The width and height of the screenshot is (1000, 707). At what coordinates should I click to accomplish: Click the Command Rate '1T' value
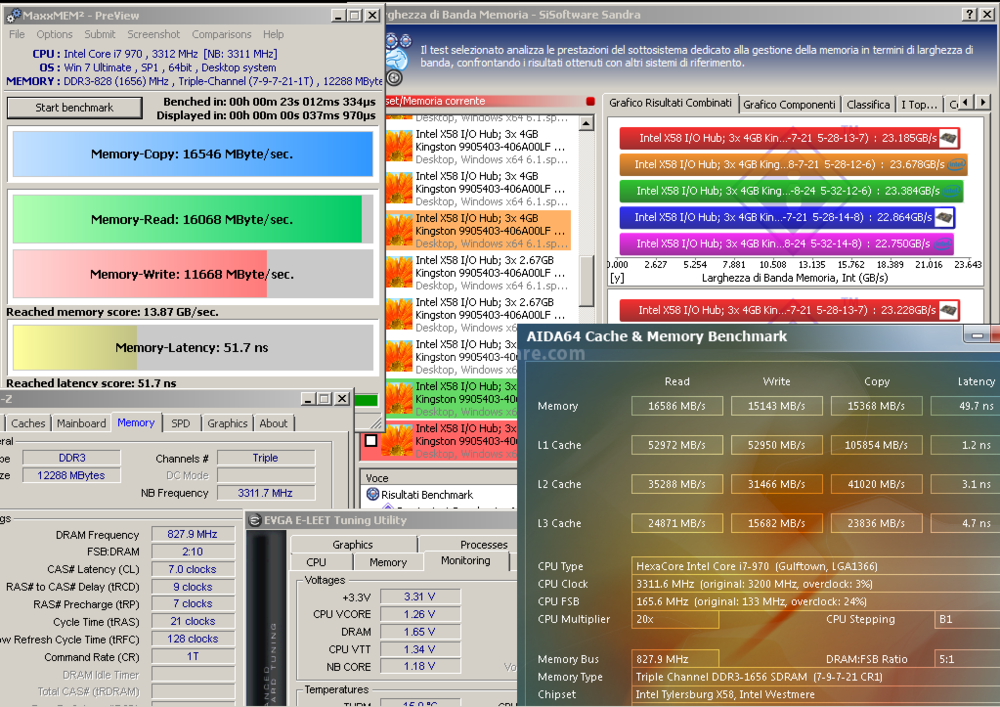click(193, 656)
